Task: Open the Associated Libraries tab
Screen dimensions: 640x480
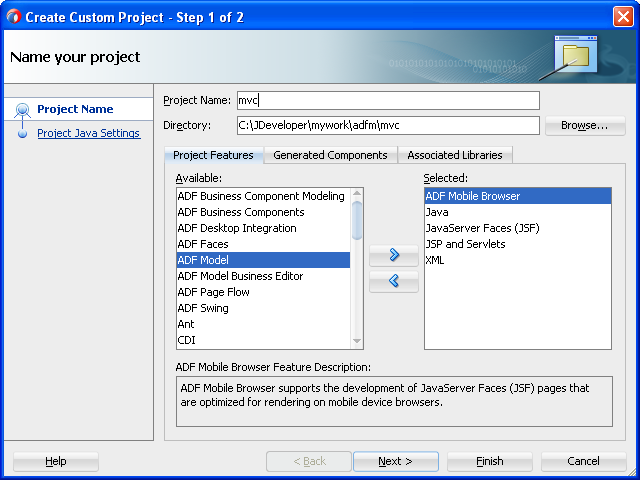Action: pos(455,155)
